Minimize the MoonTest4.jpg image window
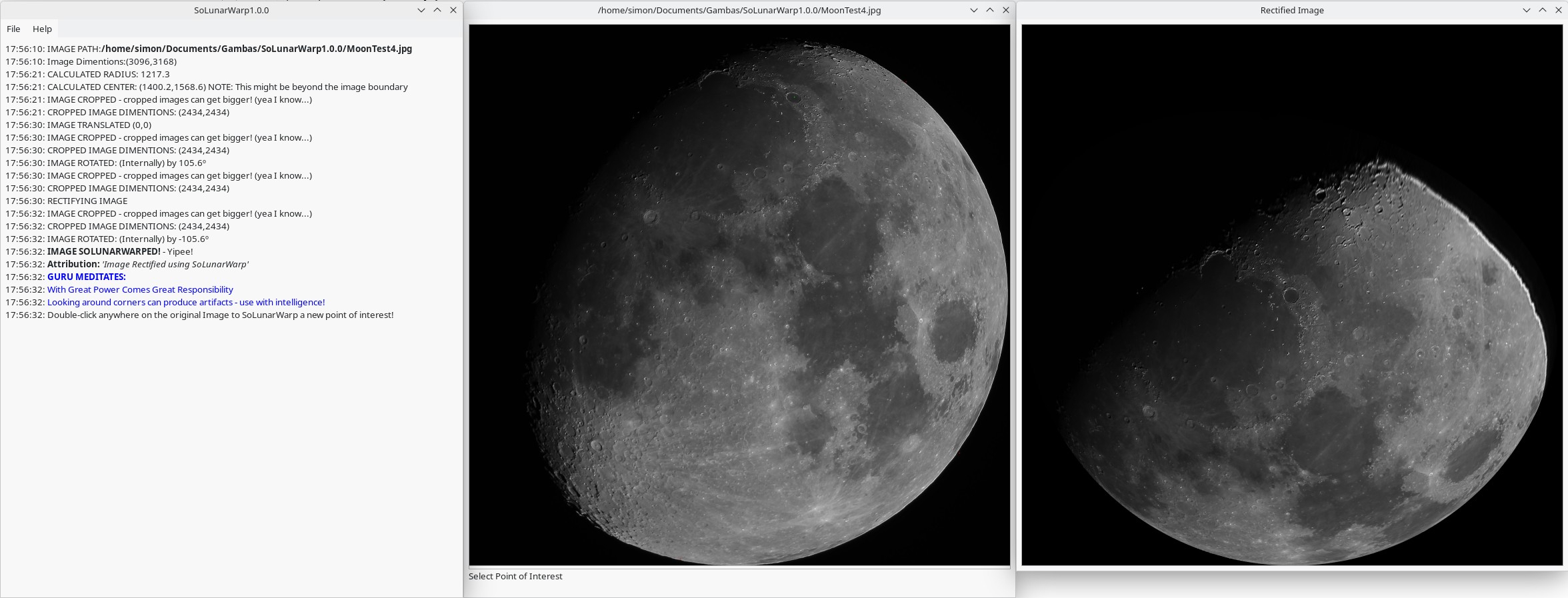Viewport: 1568px width, 598px height. tap(974, 10)
